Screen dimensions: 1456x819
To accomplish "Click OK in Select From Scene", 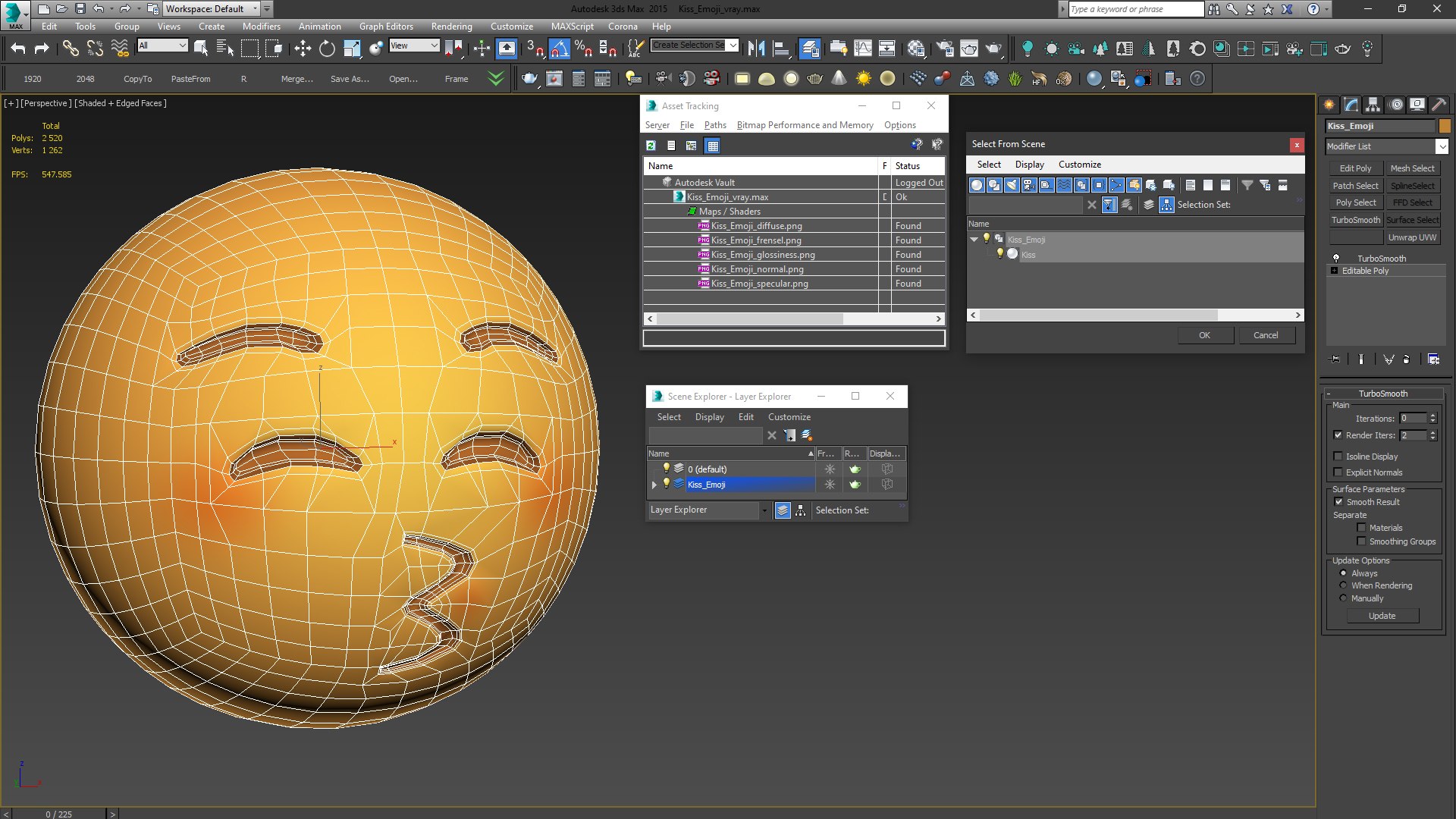I will pos(1205,335).
